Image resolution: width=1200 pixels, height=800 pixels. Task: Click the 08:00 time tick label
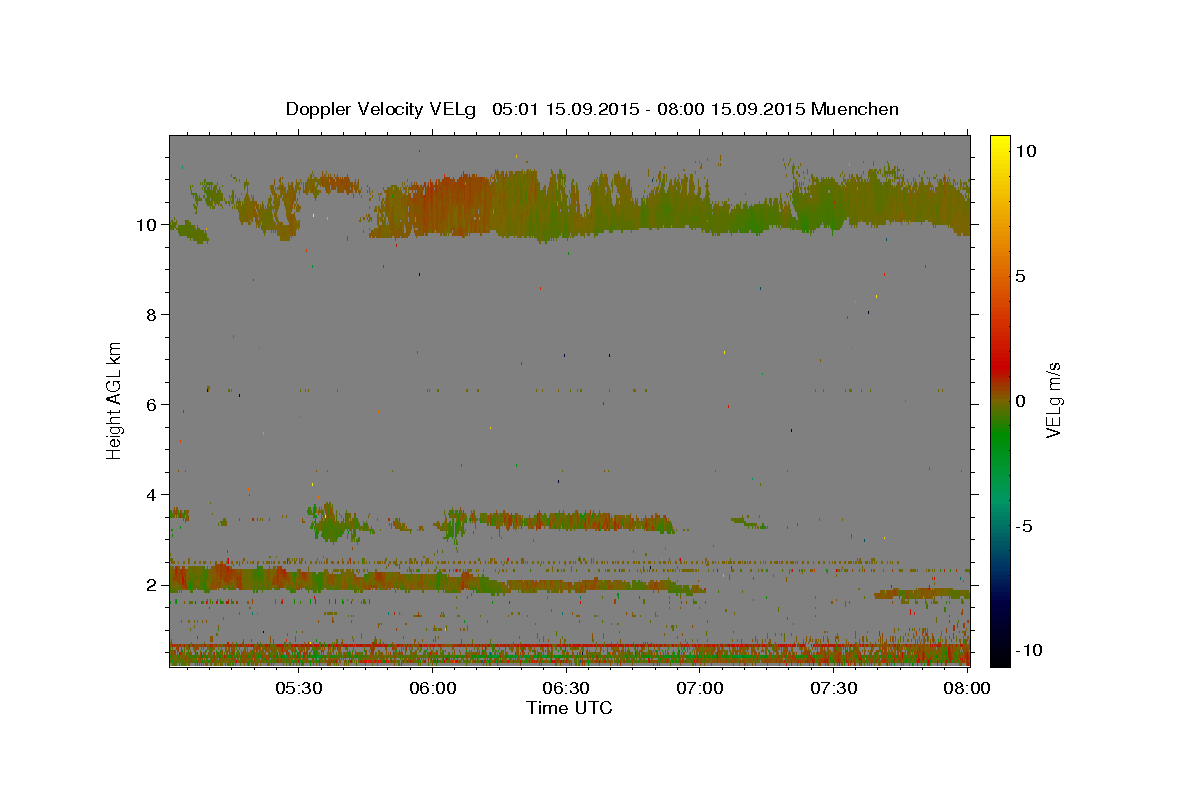click(x=966, y=688)
